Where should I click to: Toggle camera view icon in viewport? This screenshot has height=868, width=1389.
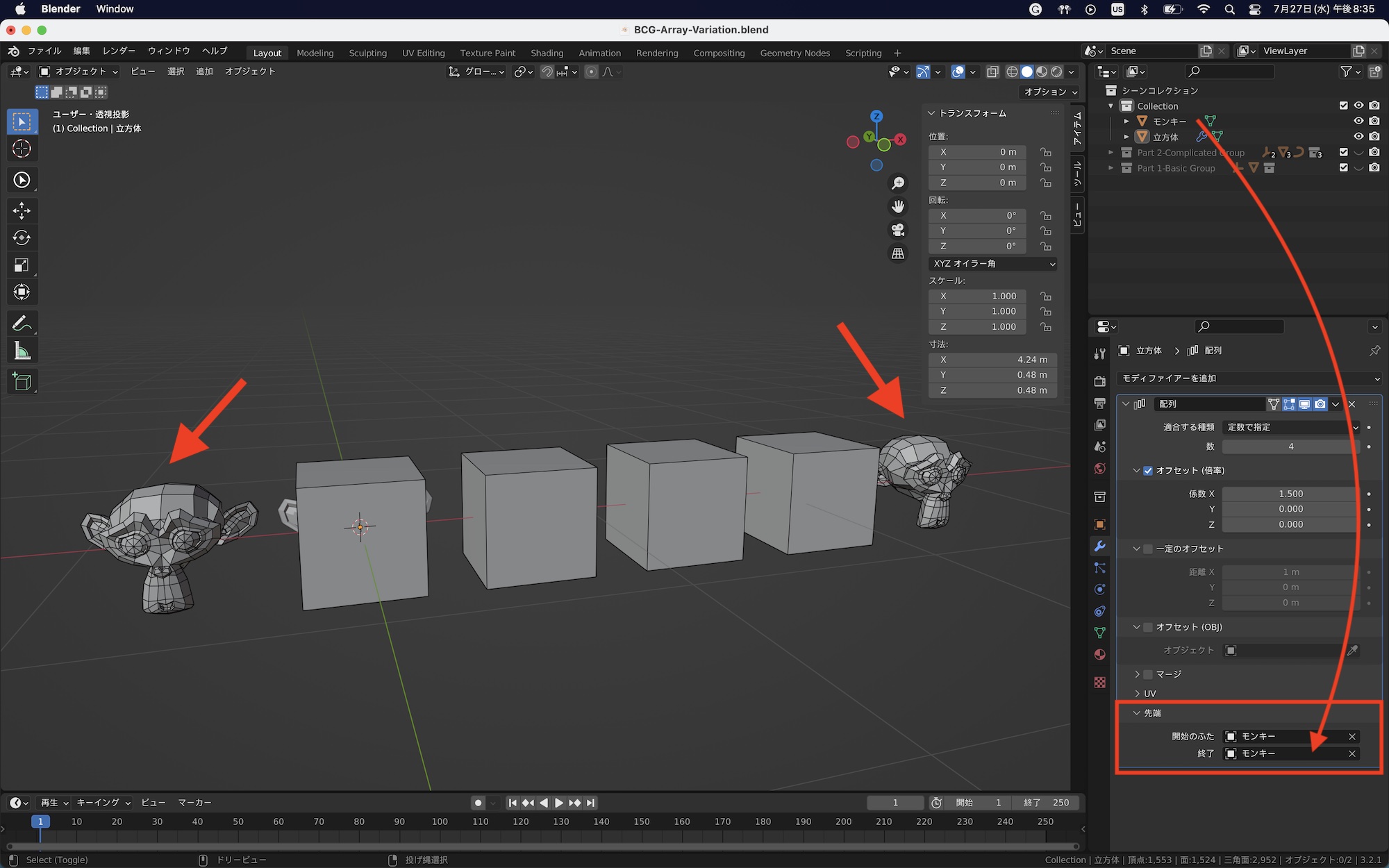(x=898, y=230)
